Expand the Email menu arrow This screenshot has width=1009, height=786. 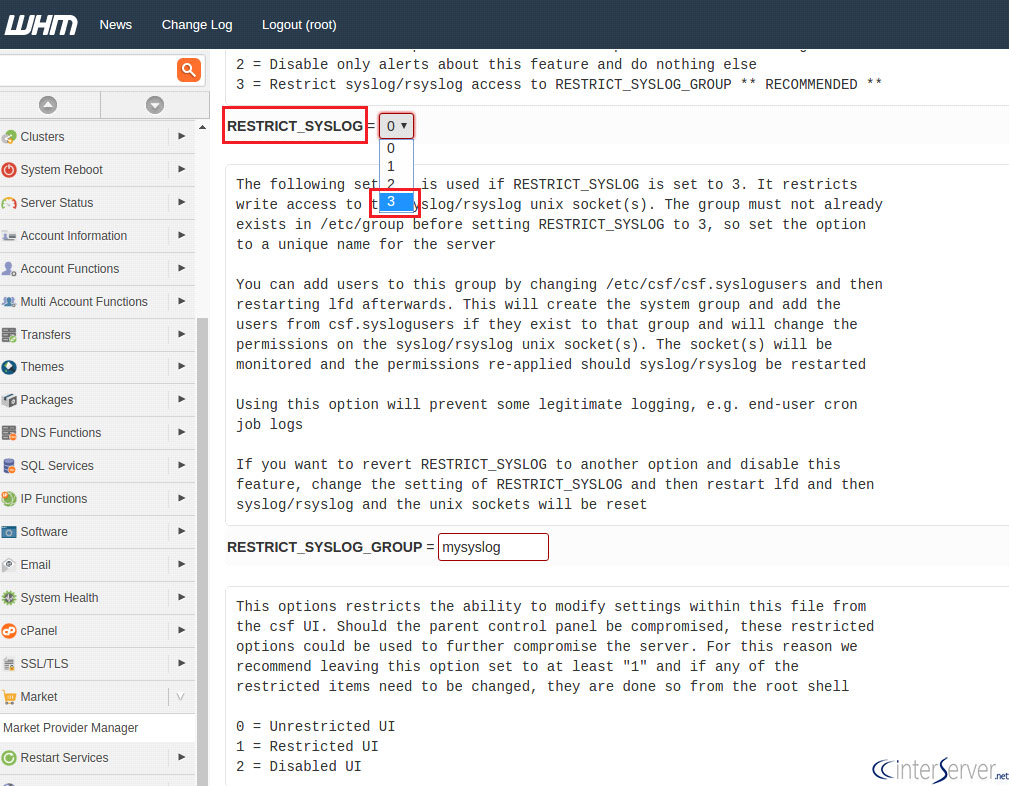click(181, 565)
